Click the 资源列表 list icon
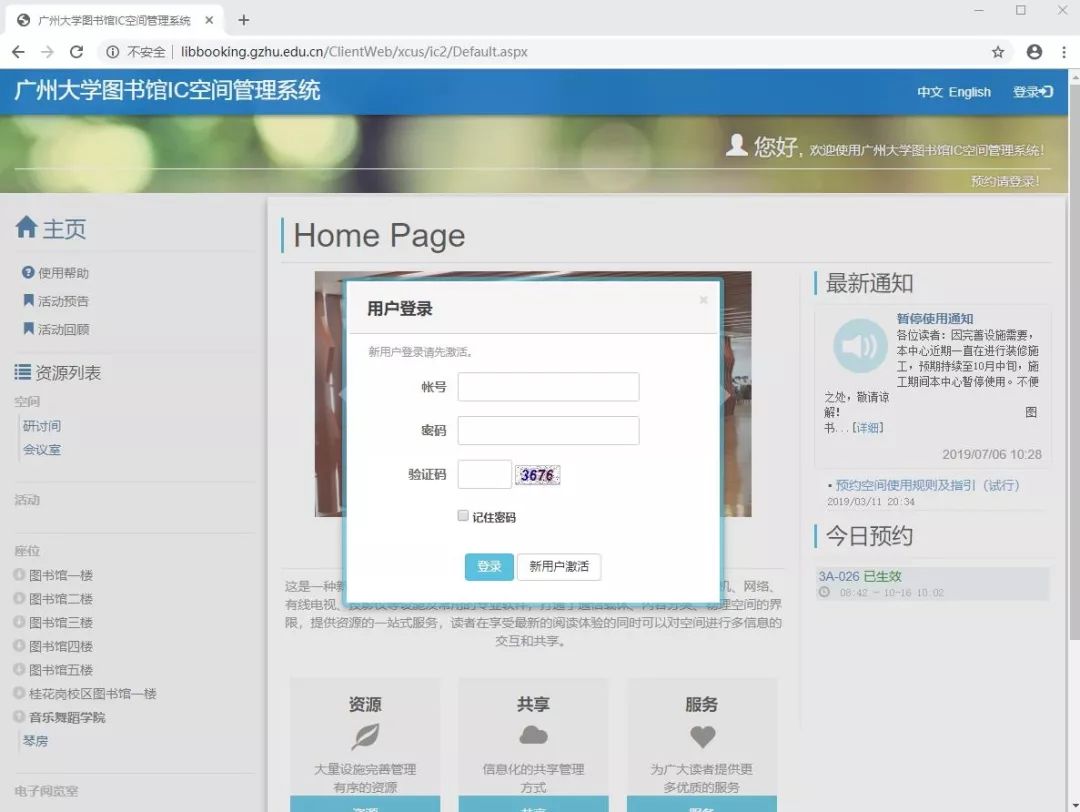 pos(23,373)
